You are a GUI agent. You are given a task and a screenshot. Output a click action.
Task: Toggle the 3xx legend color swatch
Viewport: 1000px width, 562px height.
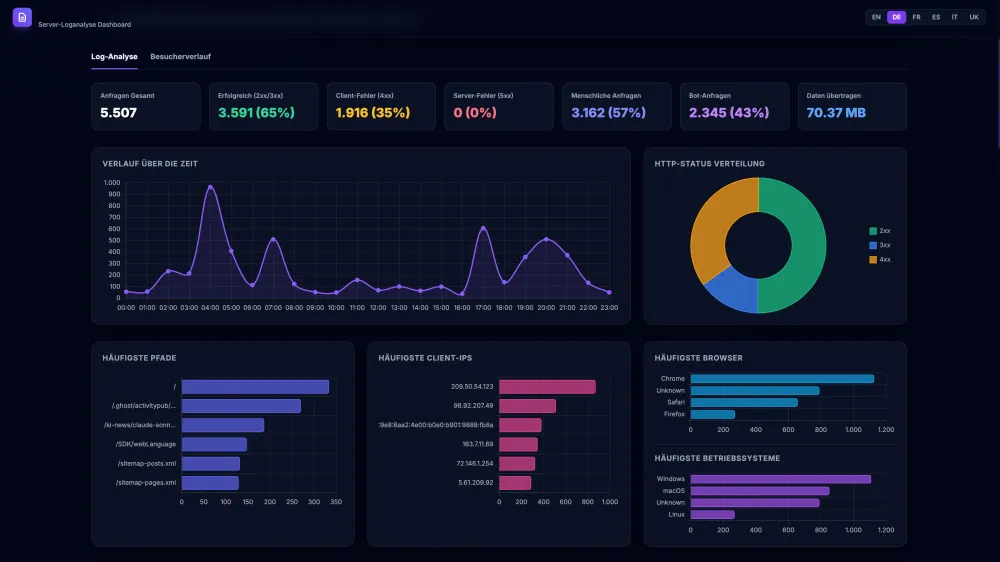click(x=873, y=245)
